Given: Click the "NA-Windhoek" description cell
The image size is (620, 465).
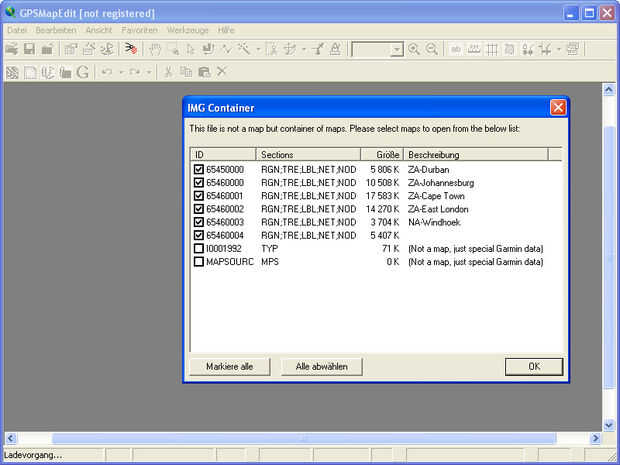Looking at the screenshot, I should (x=434, y=222).
